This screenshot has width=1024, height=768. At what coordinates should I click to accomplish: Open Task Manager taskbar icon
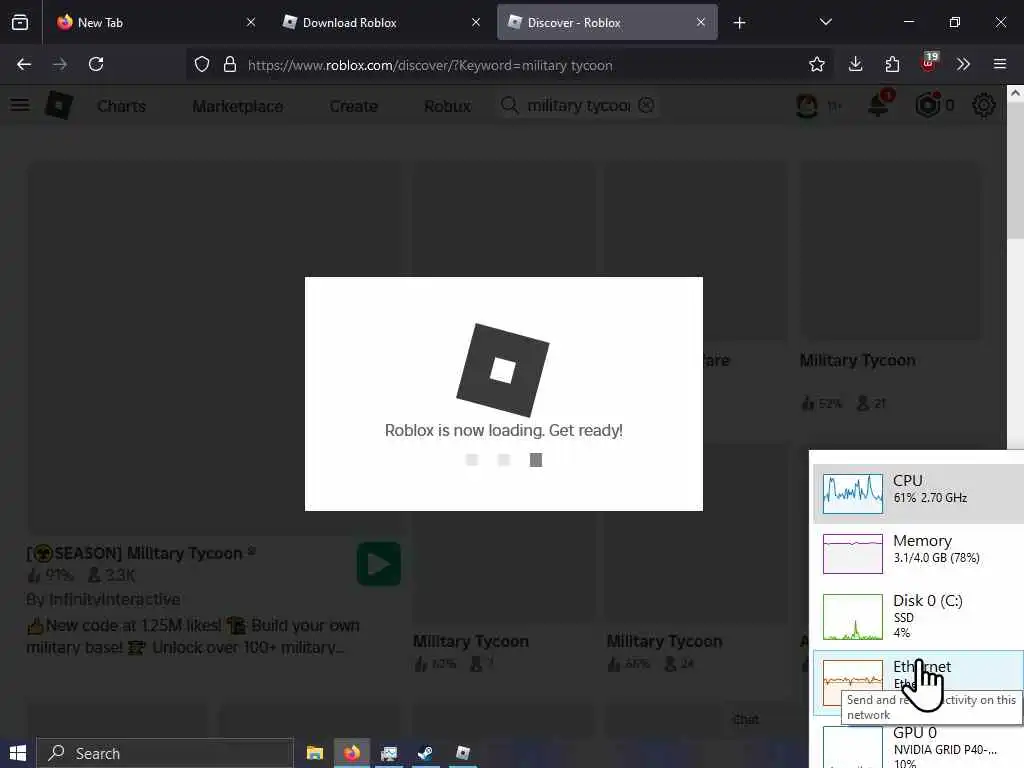pyautogui.click(x=389, y=753)
